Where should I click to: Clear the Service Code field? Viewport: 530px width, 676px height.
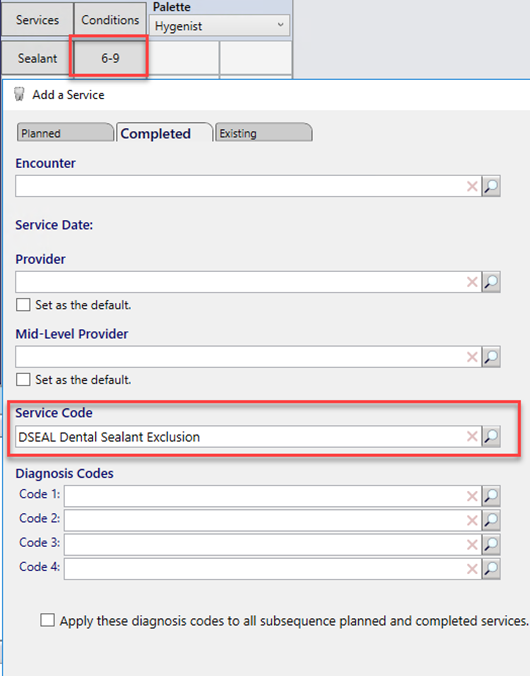tap(472, 436)
